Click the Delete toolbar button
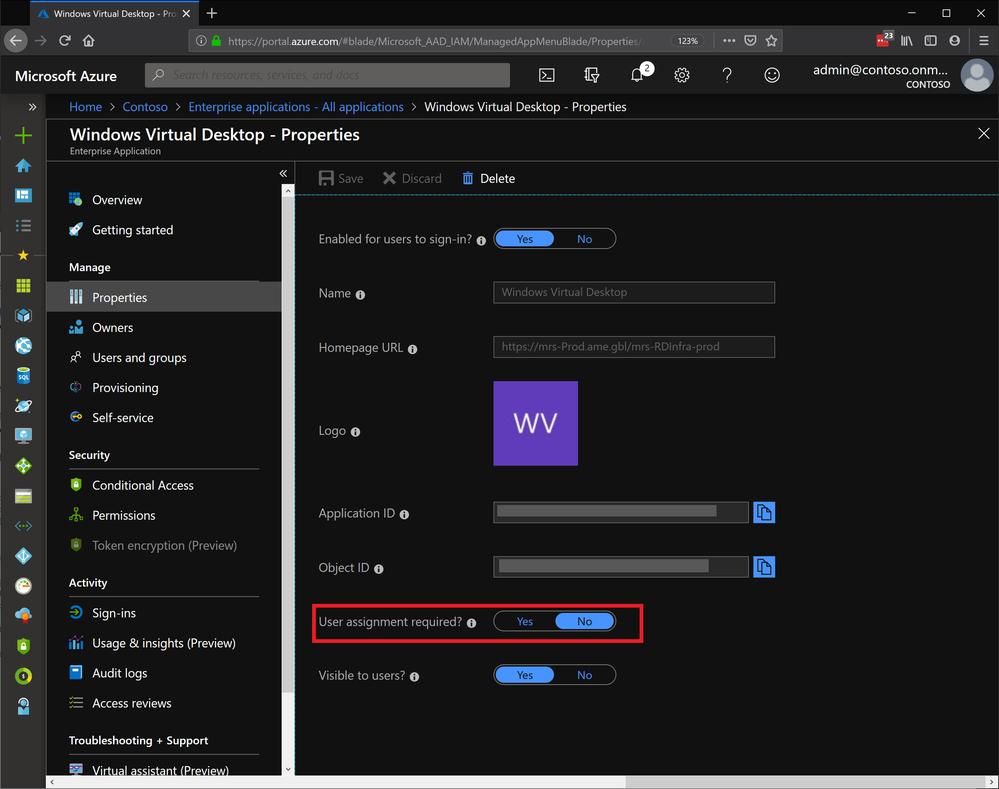This screenshot has height=789, width=999. click(488, 178)
